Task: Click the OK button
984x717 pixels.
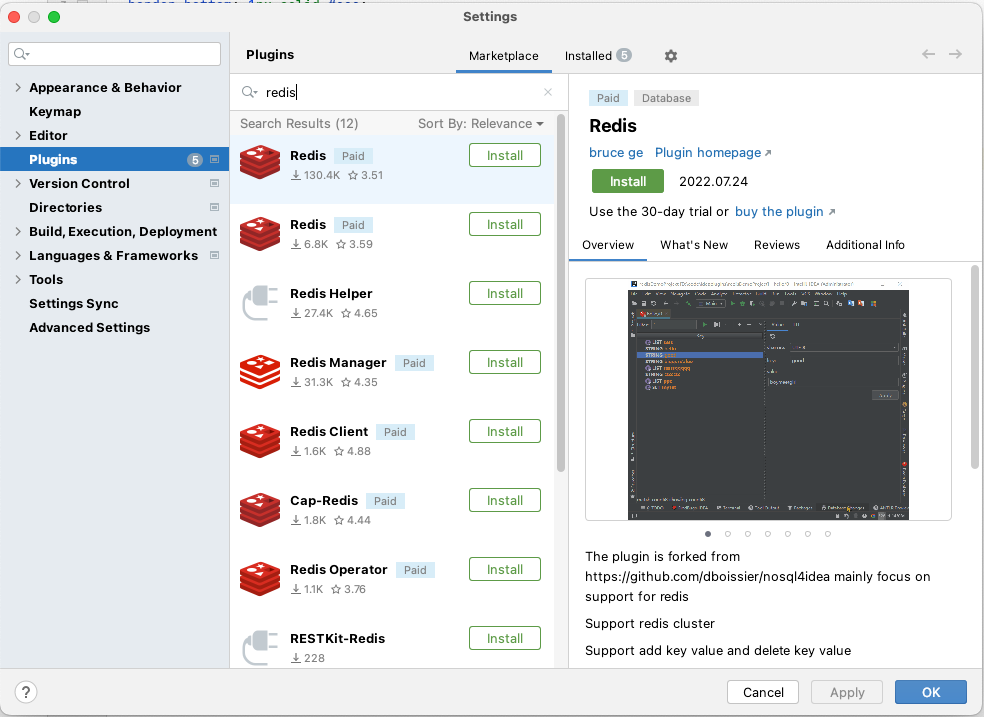Action: [931, 692]
